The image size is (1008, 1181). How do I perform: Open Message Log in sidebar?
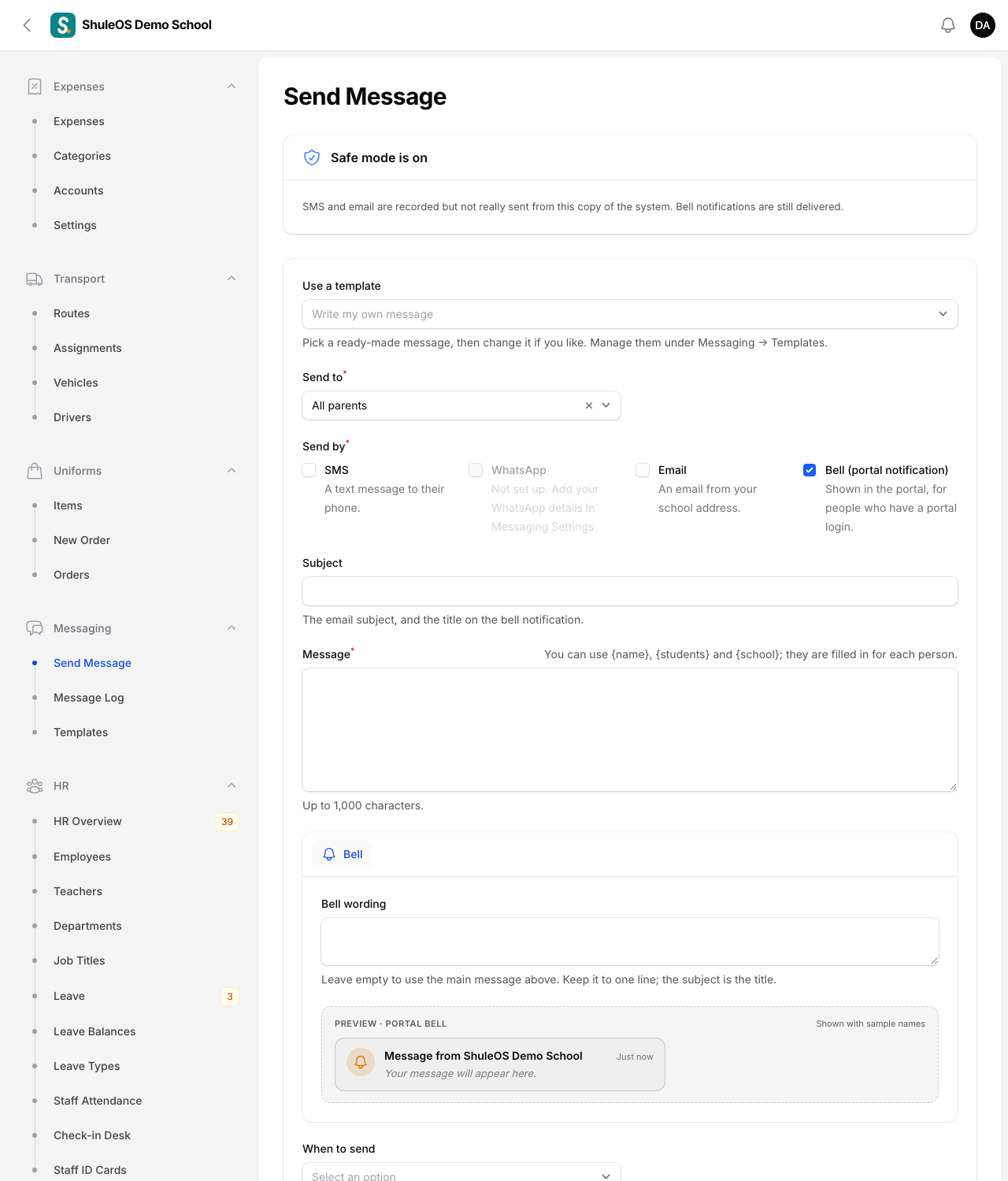click(x=89, y=698)
